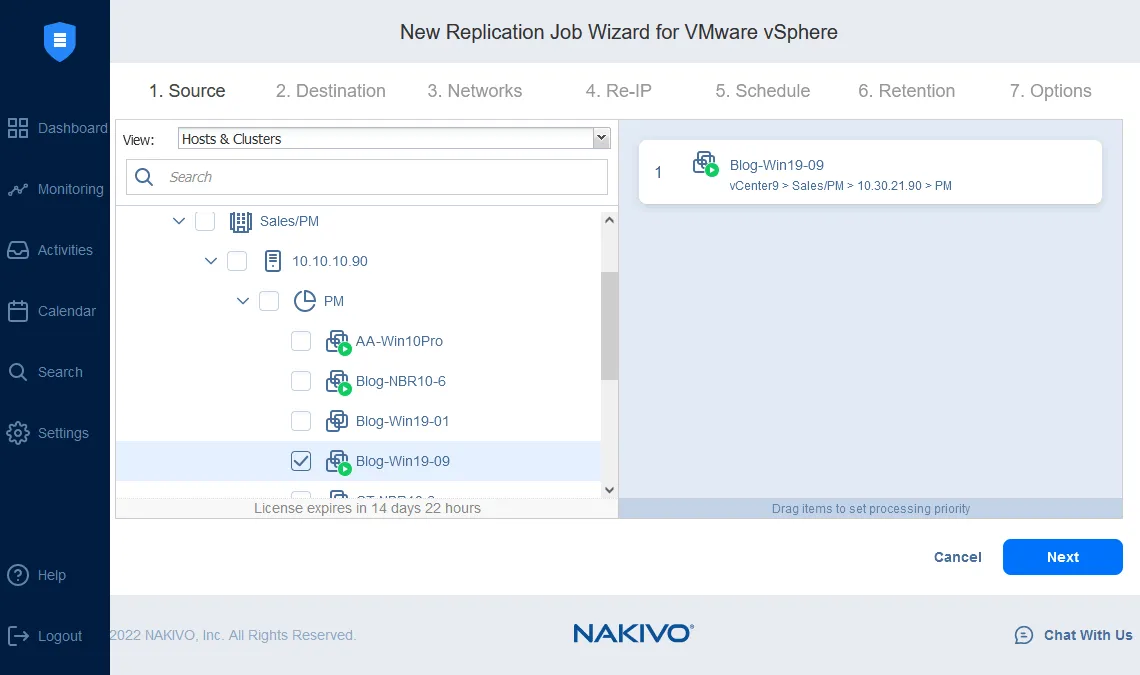Switch to the 5. Schedule step
Screen dimensions: 1140x675
[762, 91]
